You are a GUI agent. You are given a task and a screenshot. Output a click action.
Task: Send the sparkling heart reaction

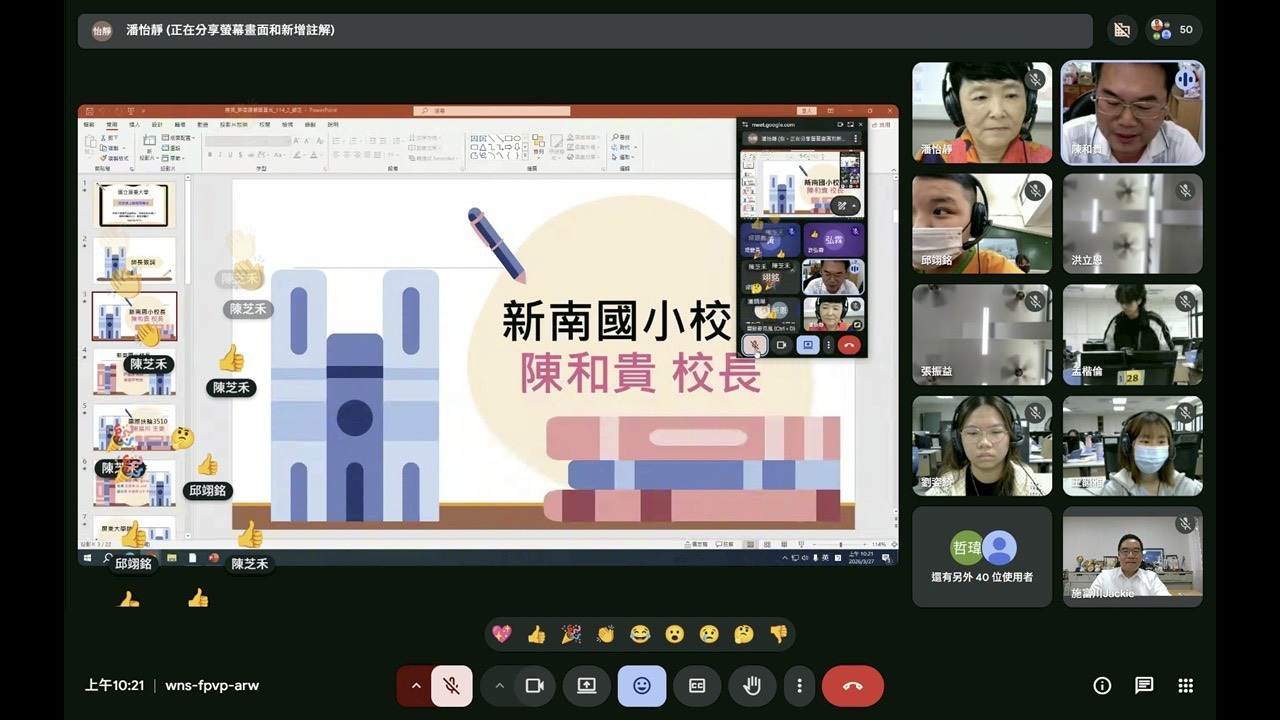(502, 634)
